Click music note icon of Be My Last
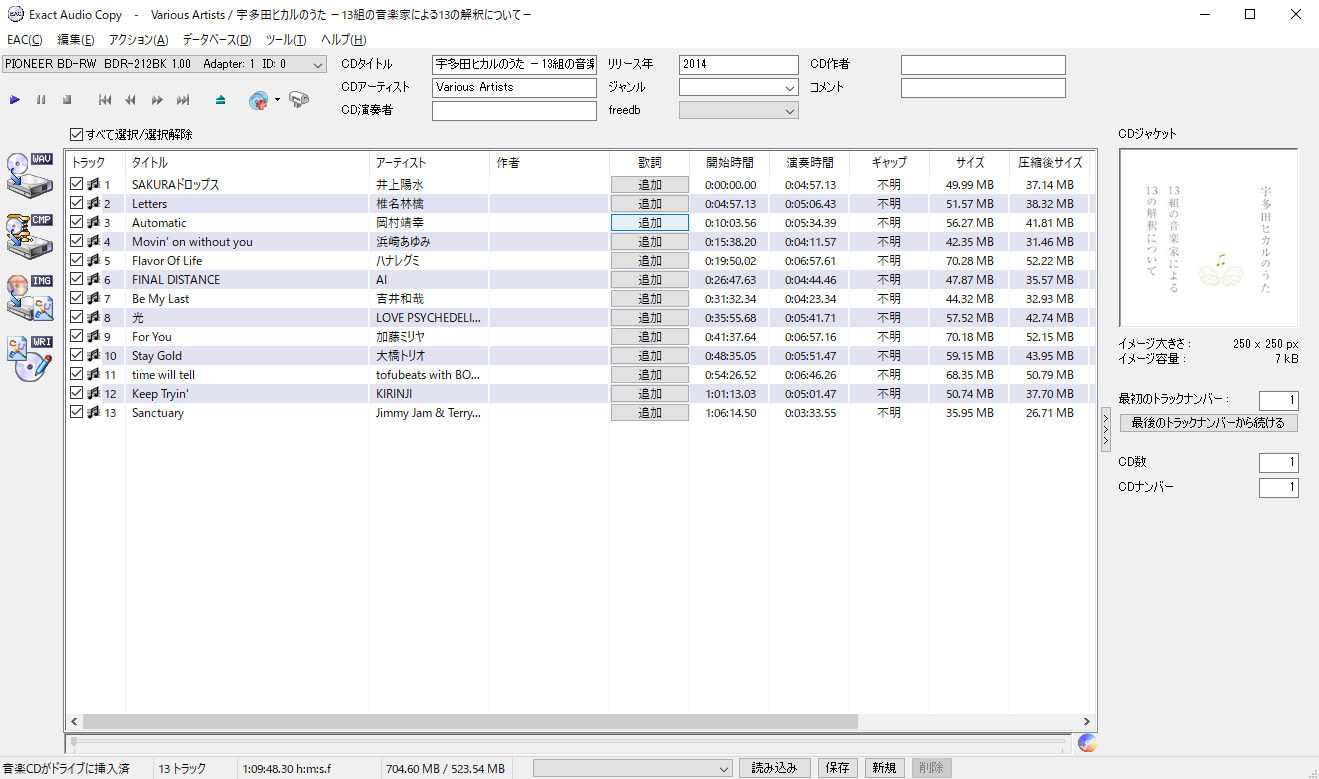This screenshot has width=1319, height=779. (93, 298)
